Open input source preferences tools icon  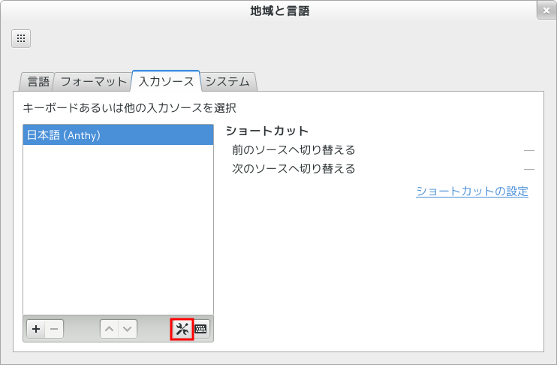click(182, 329)
